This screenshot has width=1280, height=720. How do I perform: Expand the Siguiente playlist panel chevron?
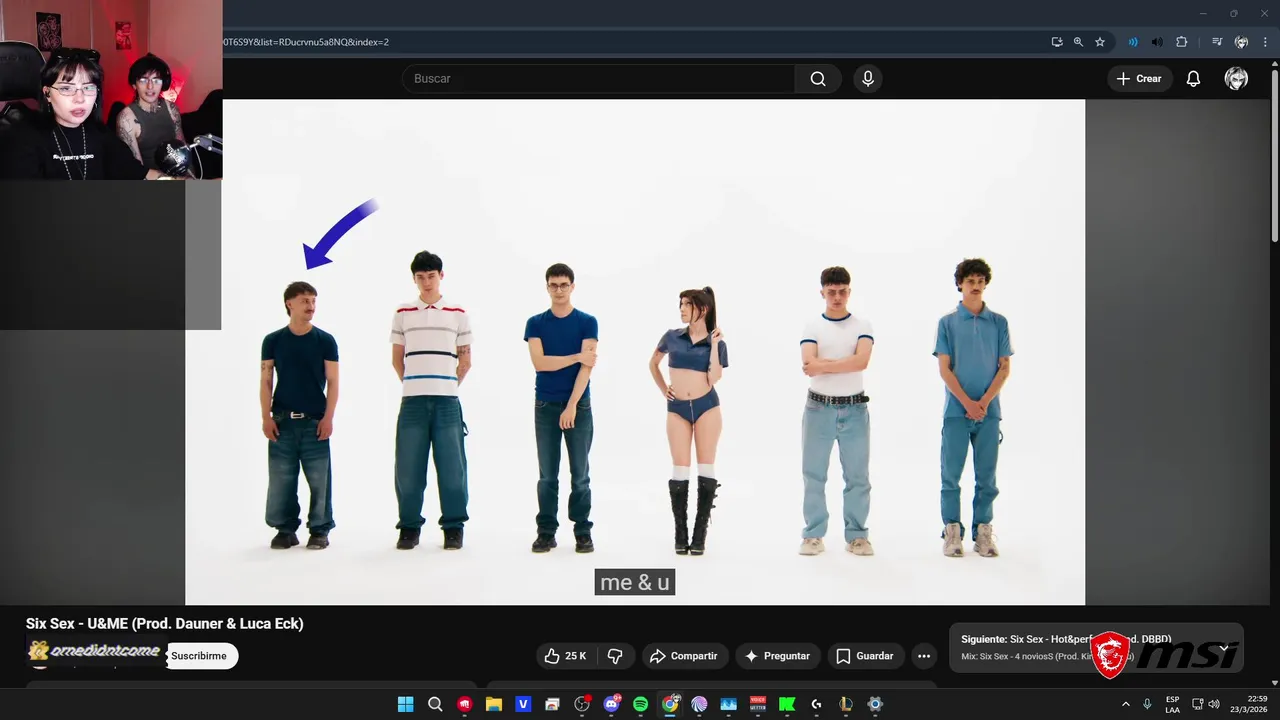[x=1223, y=648]
